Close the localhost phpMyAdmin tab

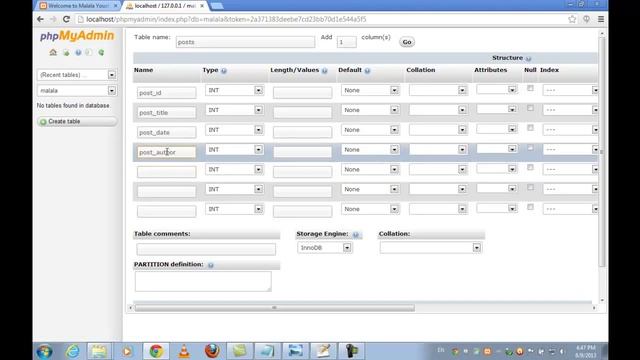[x=202, y=6]
